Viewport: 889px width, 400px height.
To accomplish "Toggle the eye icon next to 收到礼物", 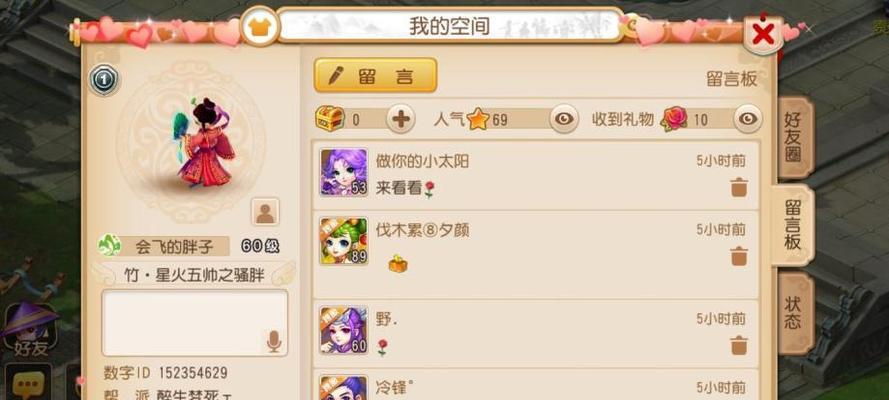I will point(748,118).
